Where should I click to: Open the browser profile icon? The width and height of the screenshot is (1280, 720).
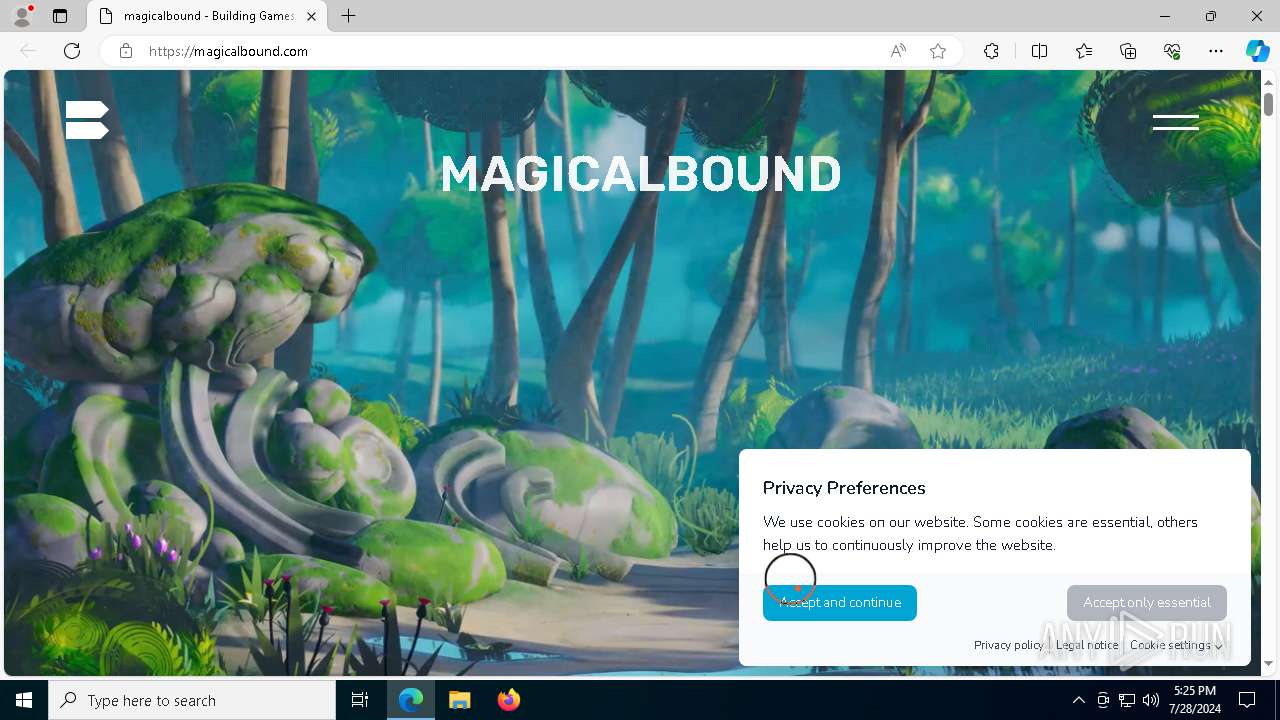click(22, 16)
